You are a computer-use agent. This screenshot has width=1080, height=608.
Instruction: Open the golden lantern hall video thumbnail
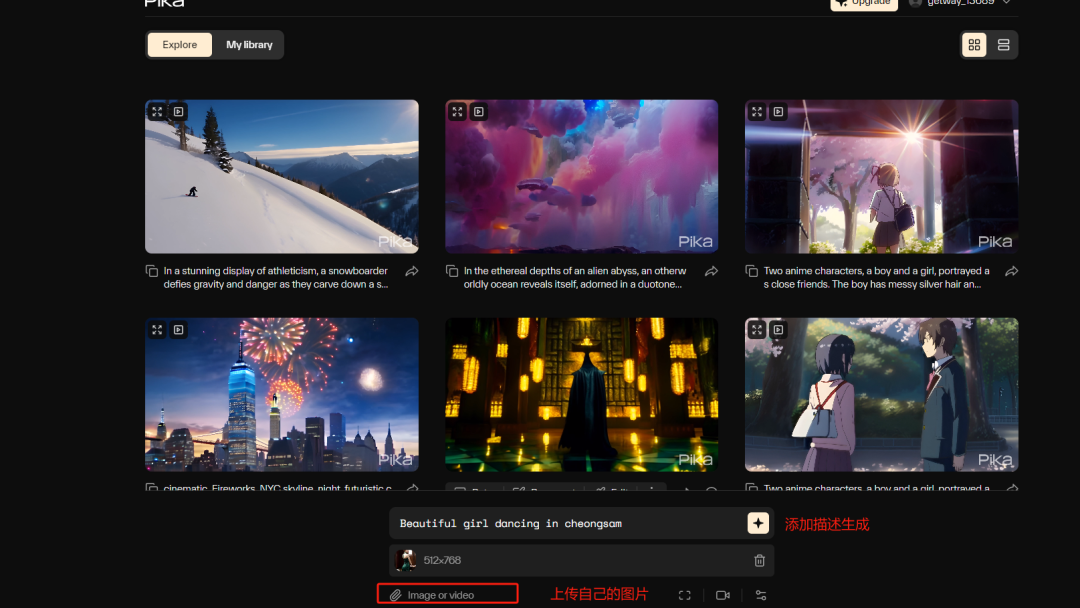[581, 395]
